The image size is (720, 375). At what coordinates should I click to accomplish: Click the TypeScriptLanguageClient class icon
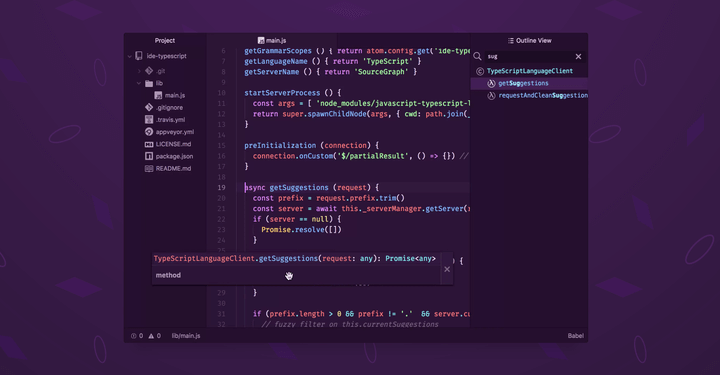coord(480,71)
